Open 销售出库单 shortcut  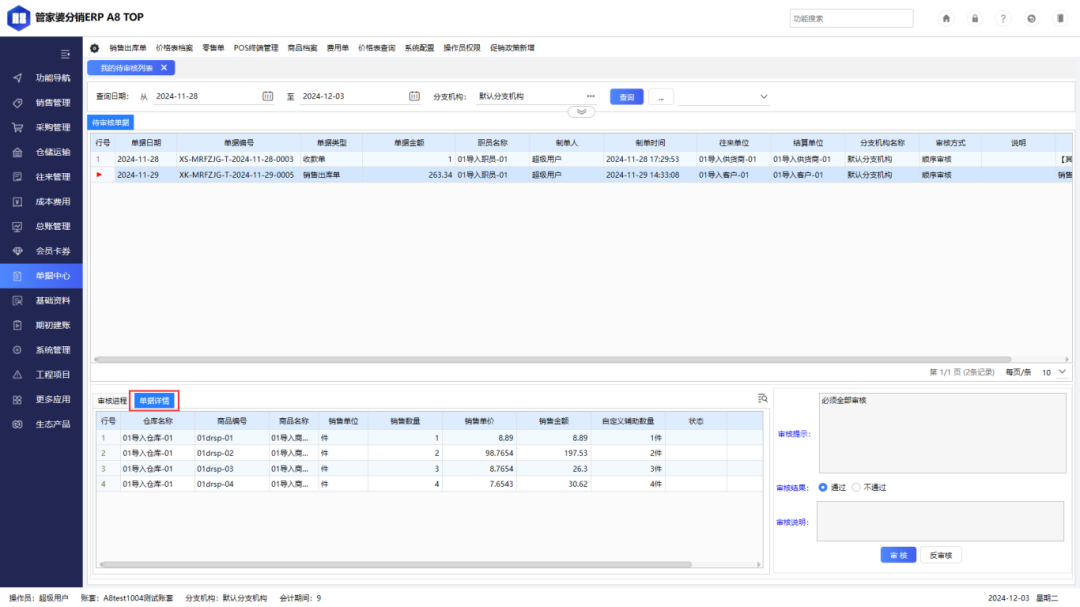128,48
